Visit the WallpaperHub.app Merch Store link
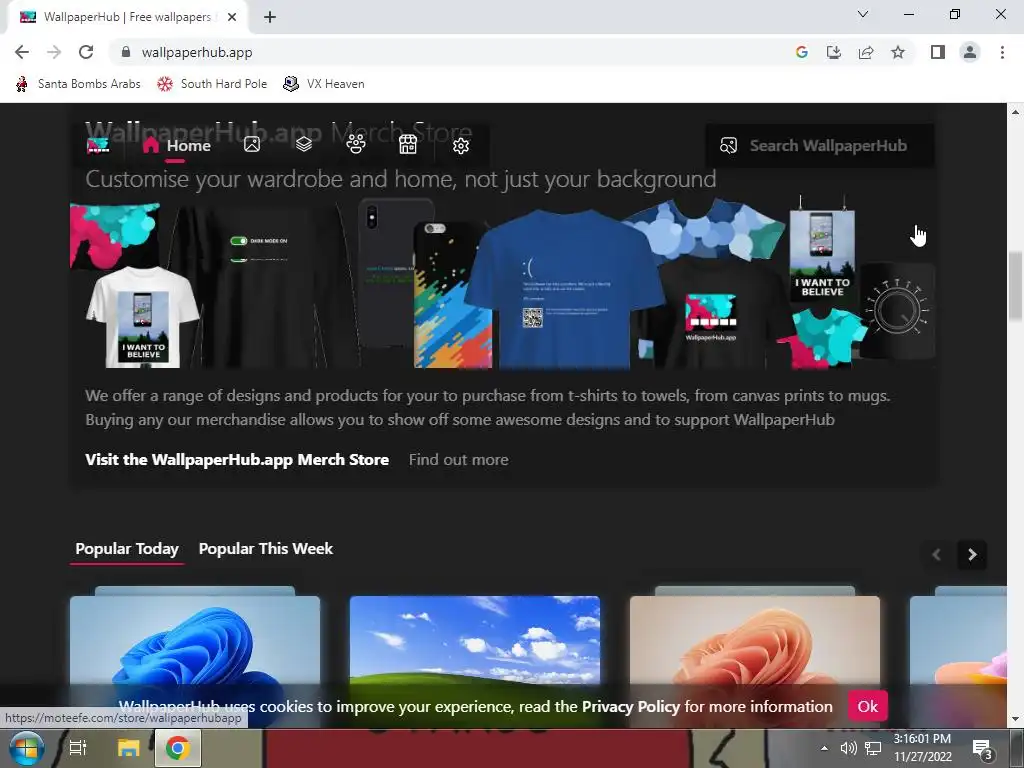Image resolution: width=1024 pixels, height=768 pixels. pyautogui.click(x=237, y=459)
